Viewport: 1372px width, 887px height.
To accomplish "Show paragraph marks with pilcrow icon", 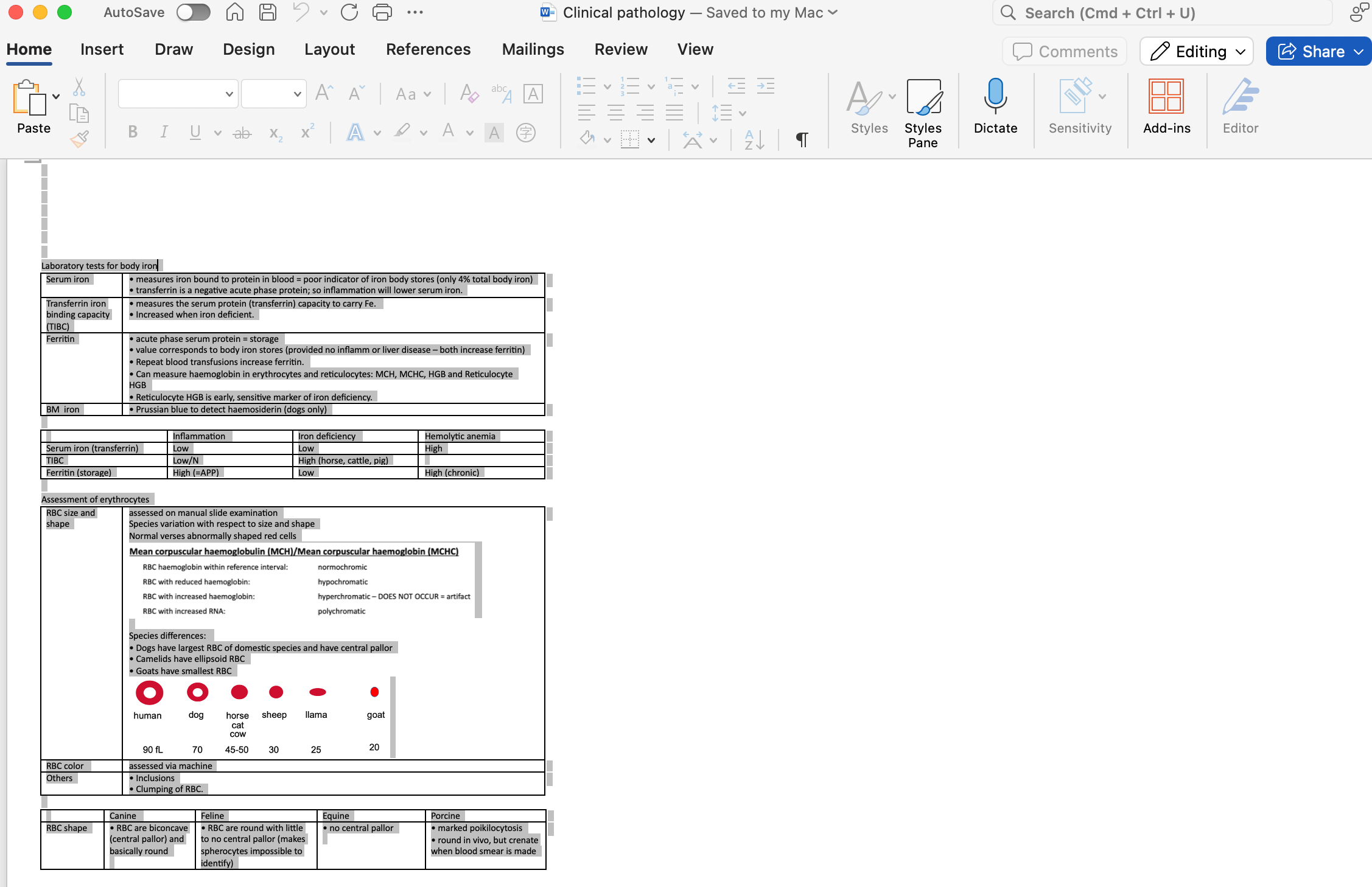I will (x=802, y=139).
